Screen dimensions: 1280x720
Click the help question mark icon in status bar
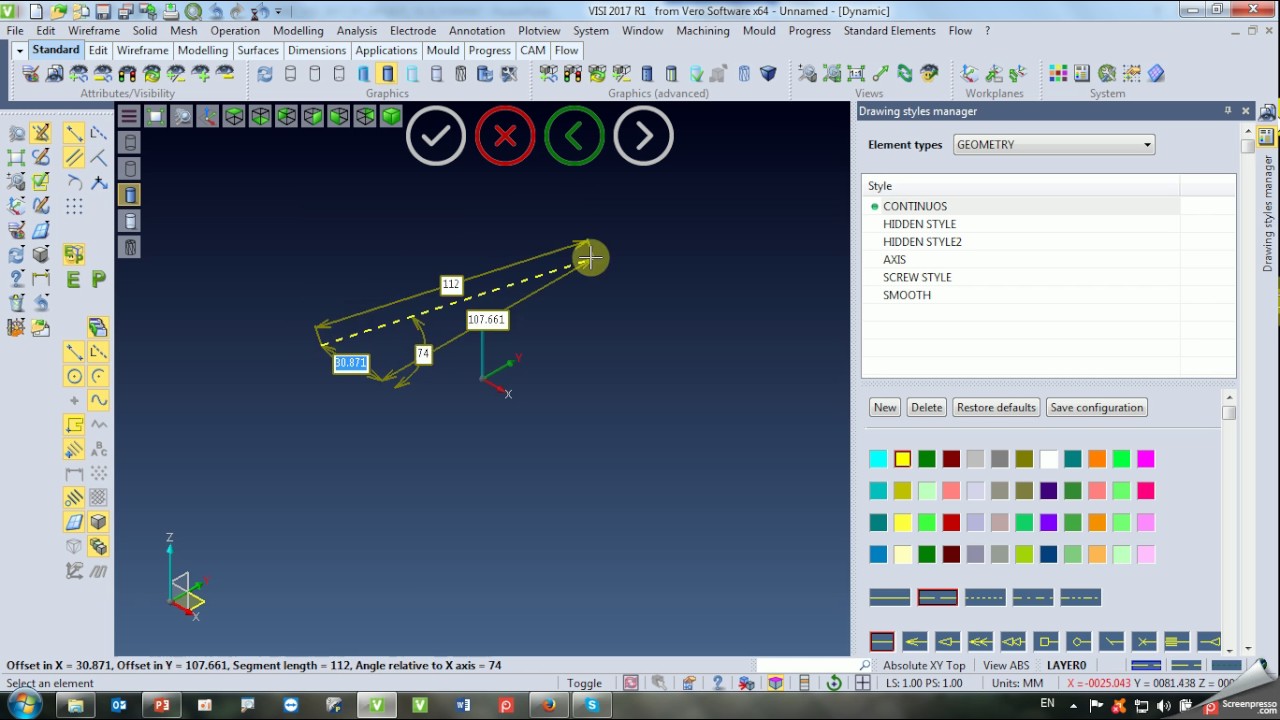(x=717, y=683)
